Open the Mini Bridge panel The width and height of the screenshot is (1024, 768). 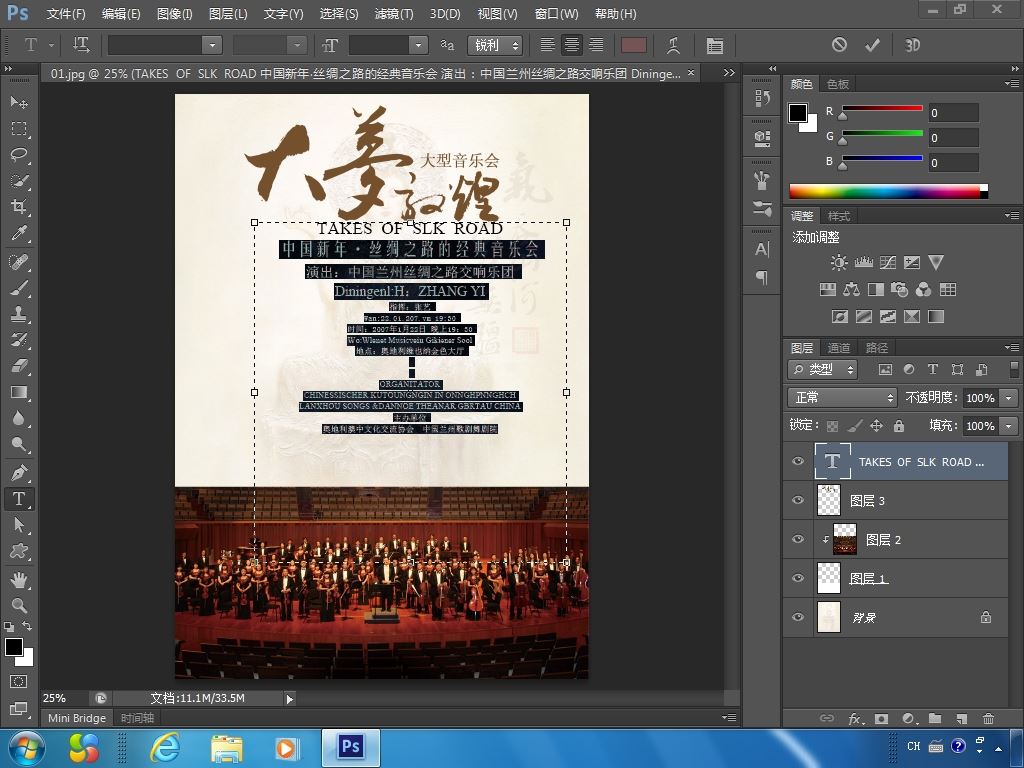click(x=76, y=718)
